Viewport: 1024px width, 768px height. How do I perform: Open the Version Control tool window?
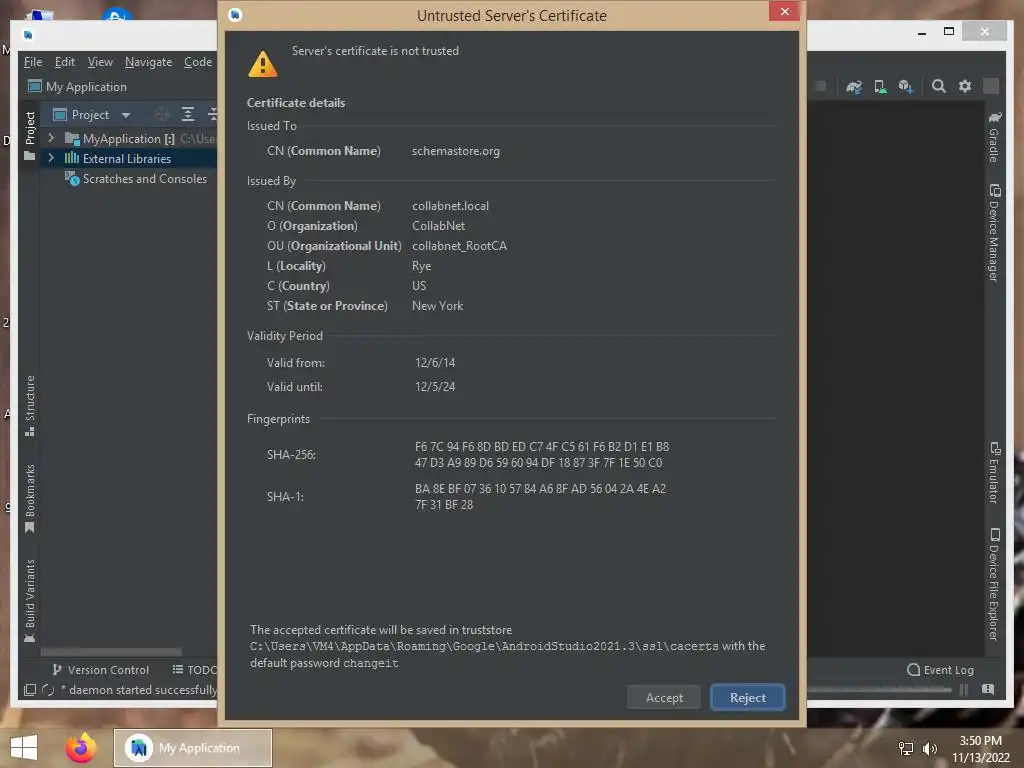coord(101,670)
